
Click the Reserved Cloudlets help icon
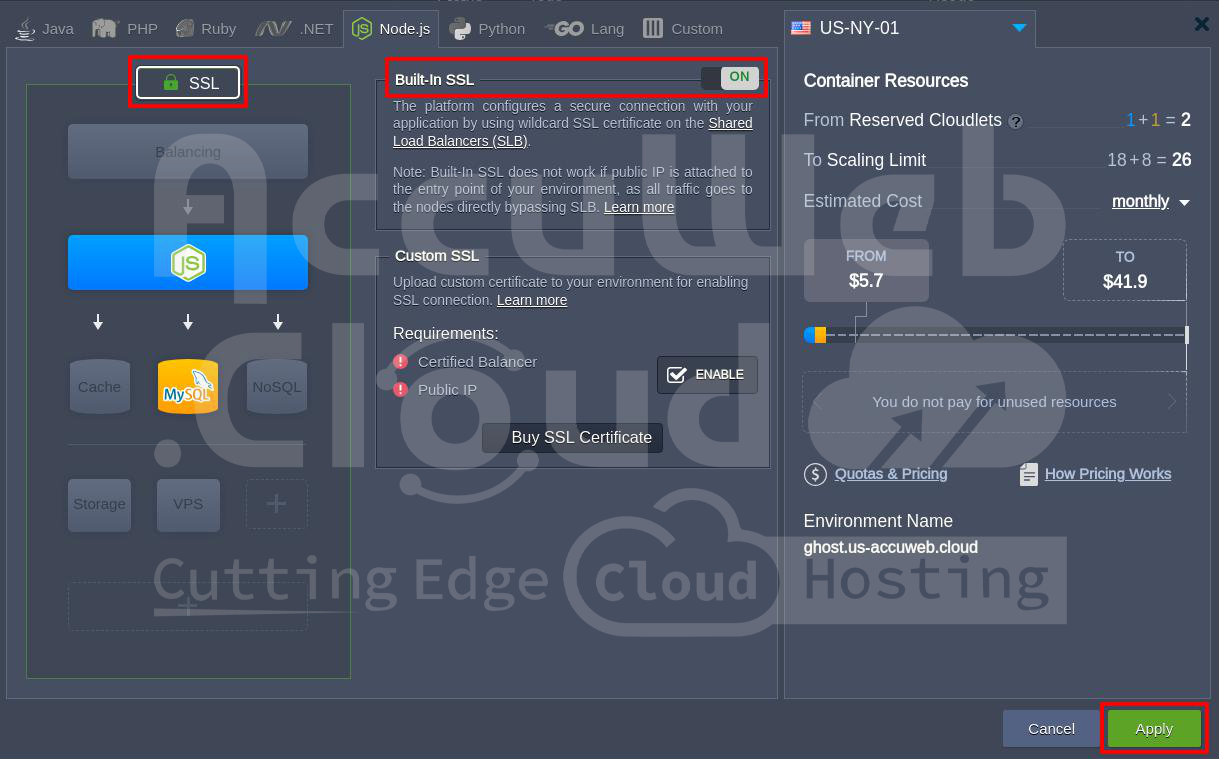point(1016,121)
